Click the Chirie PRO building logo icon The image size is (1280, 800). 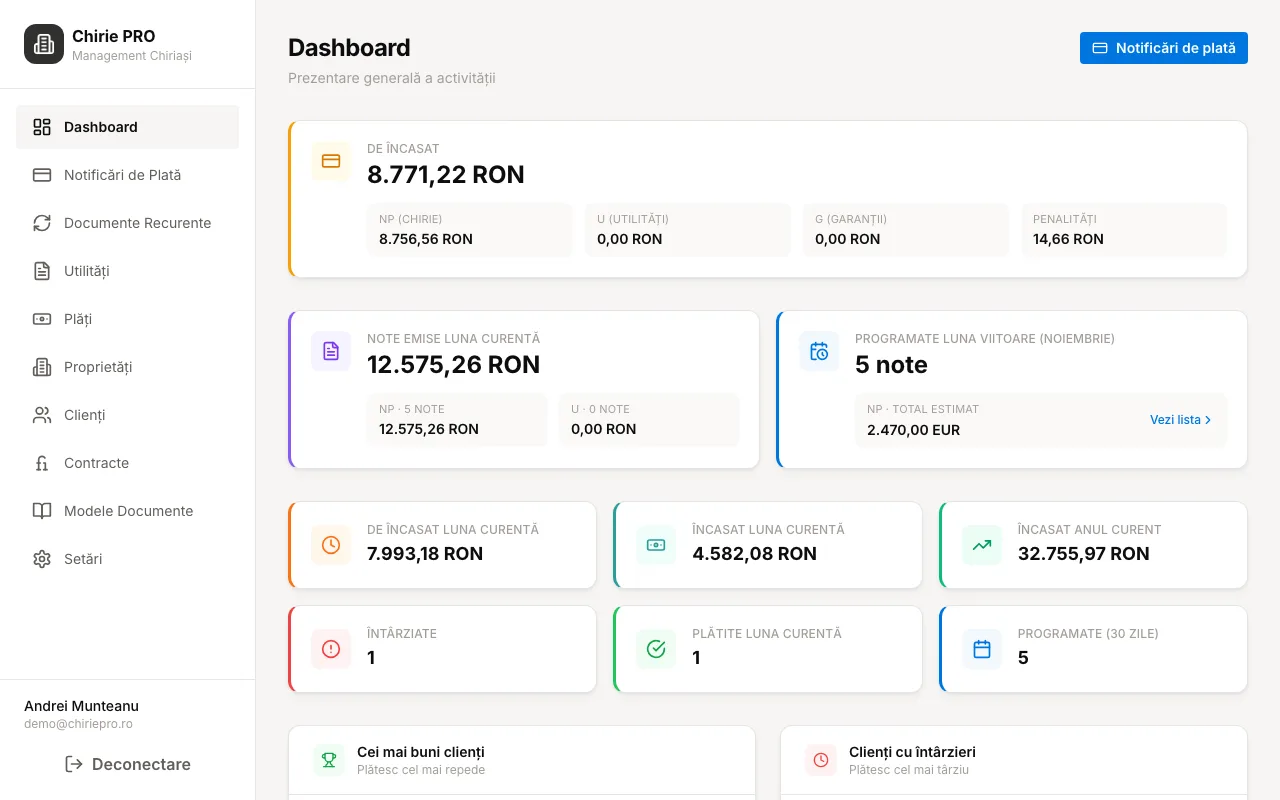[x=44, y=44]
